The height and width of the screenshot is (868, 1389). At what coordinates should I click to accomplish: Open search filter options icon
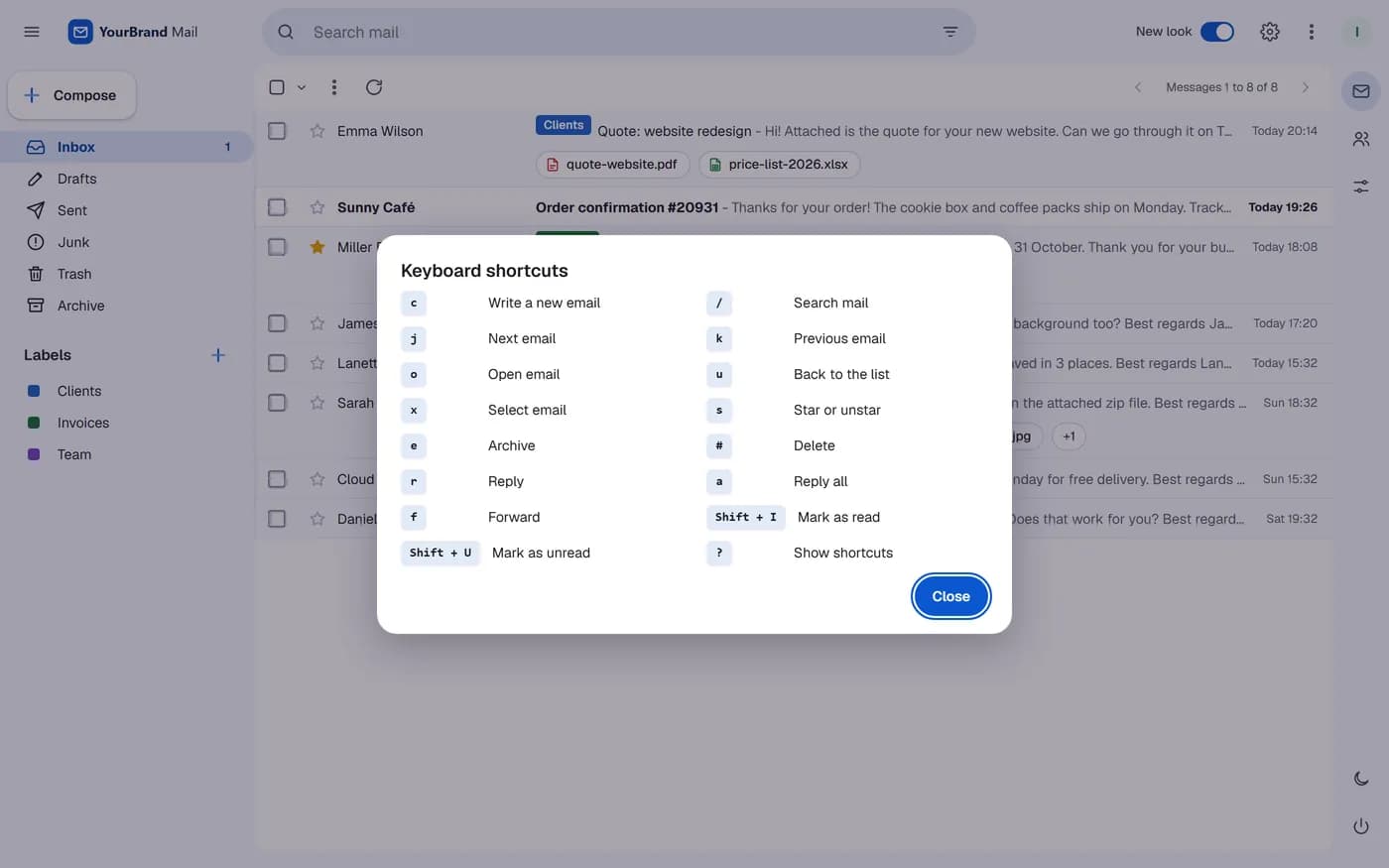[949, 32]
